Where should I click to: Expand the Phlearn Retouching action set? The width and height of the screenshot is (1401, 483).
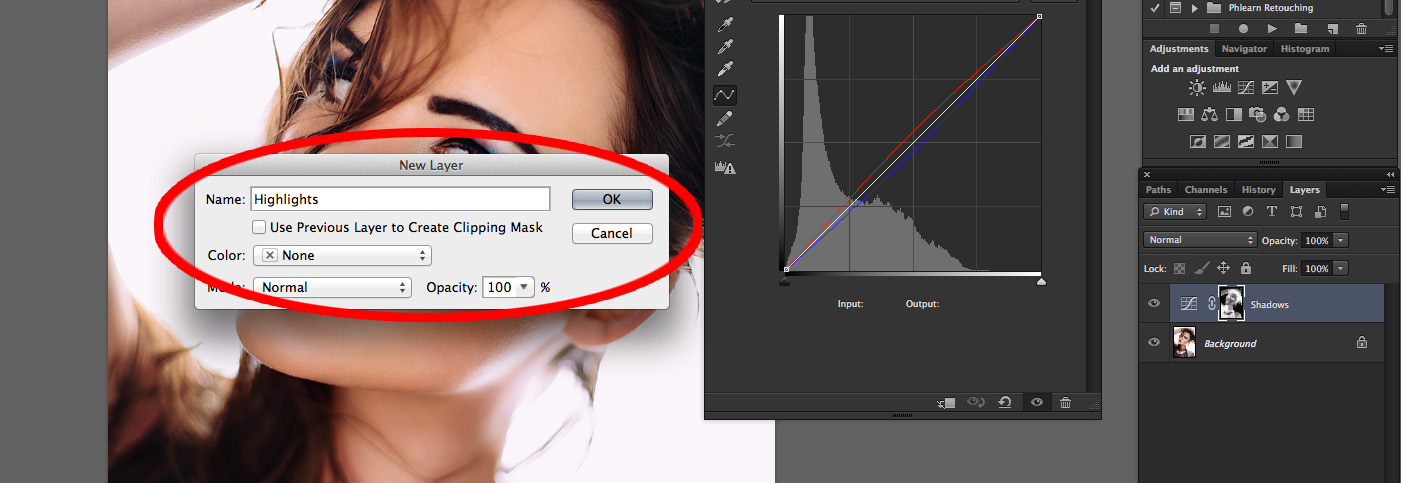point(1194,8)
